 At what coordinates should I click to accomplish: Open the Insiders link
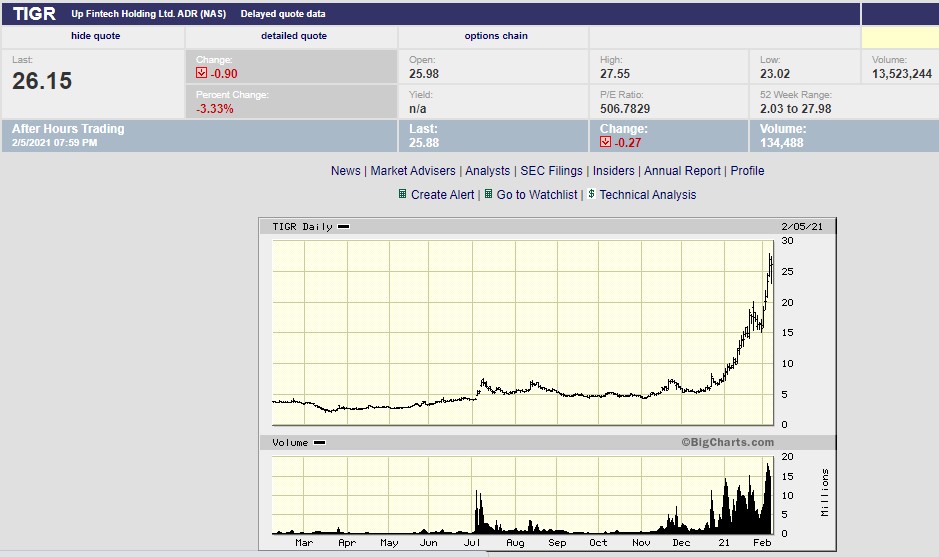pos(613,171)
